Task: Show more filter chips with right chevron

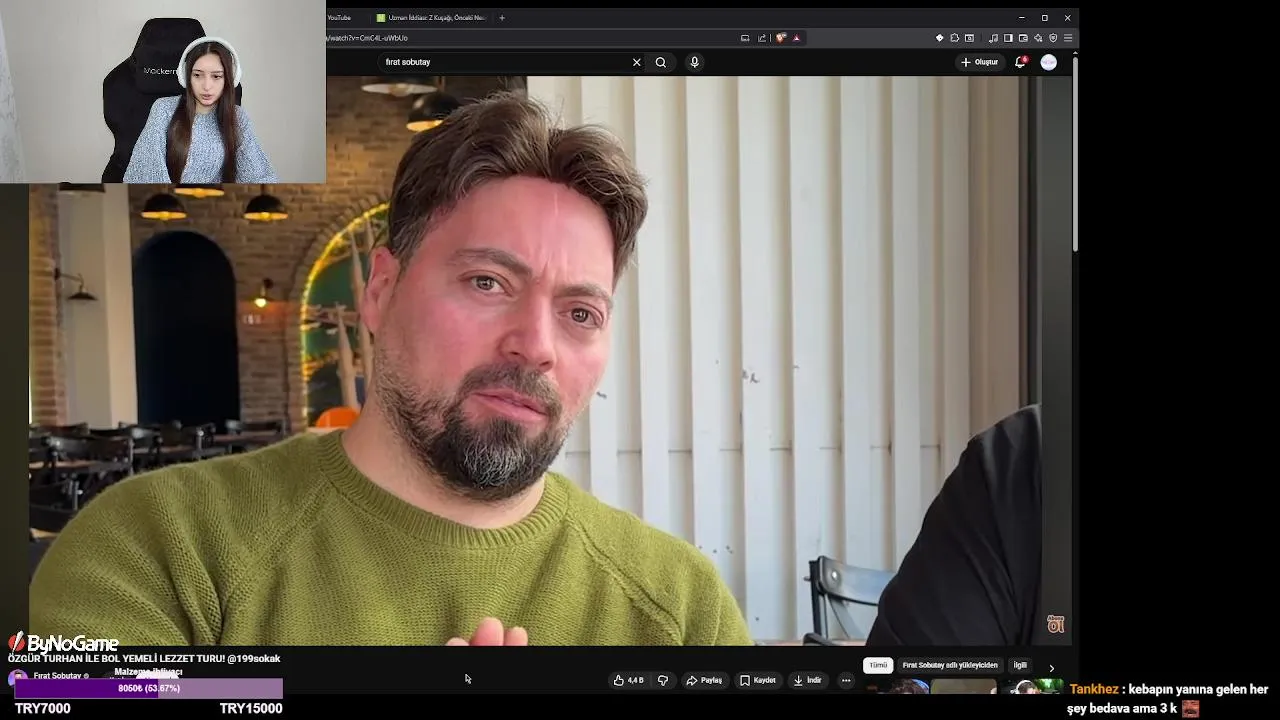Action: click(x=1051, y=668)
